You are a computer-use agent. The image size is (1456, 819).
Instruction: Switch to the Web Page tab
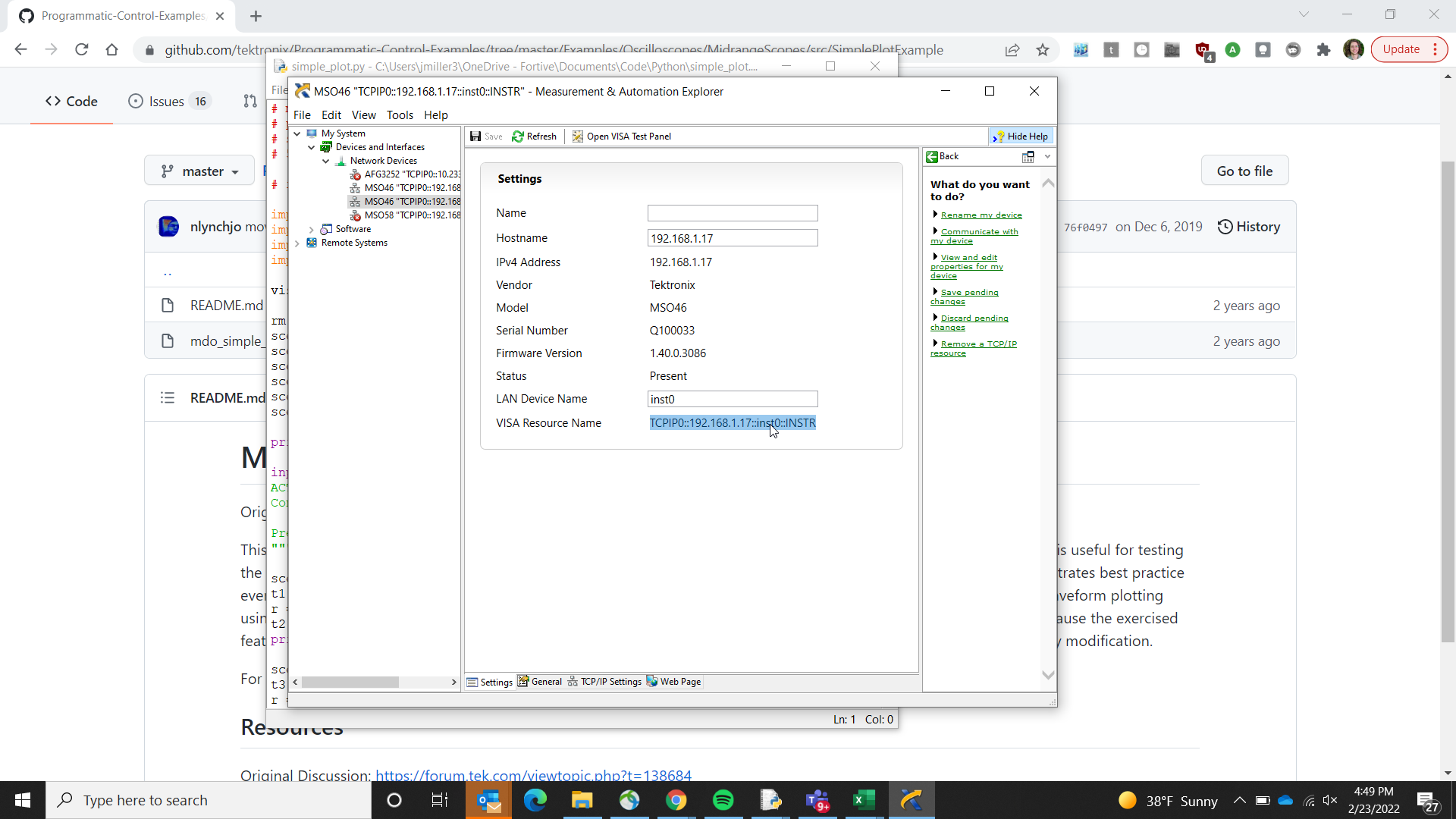click(673, 682)
